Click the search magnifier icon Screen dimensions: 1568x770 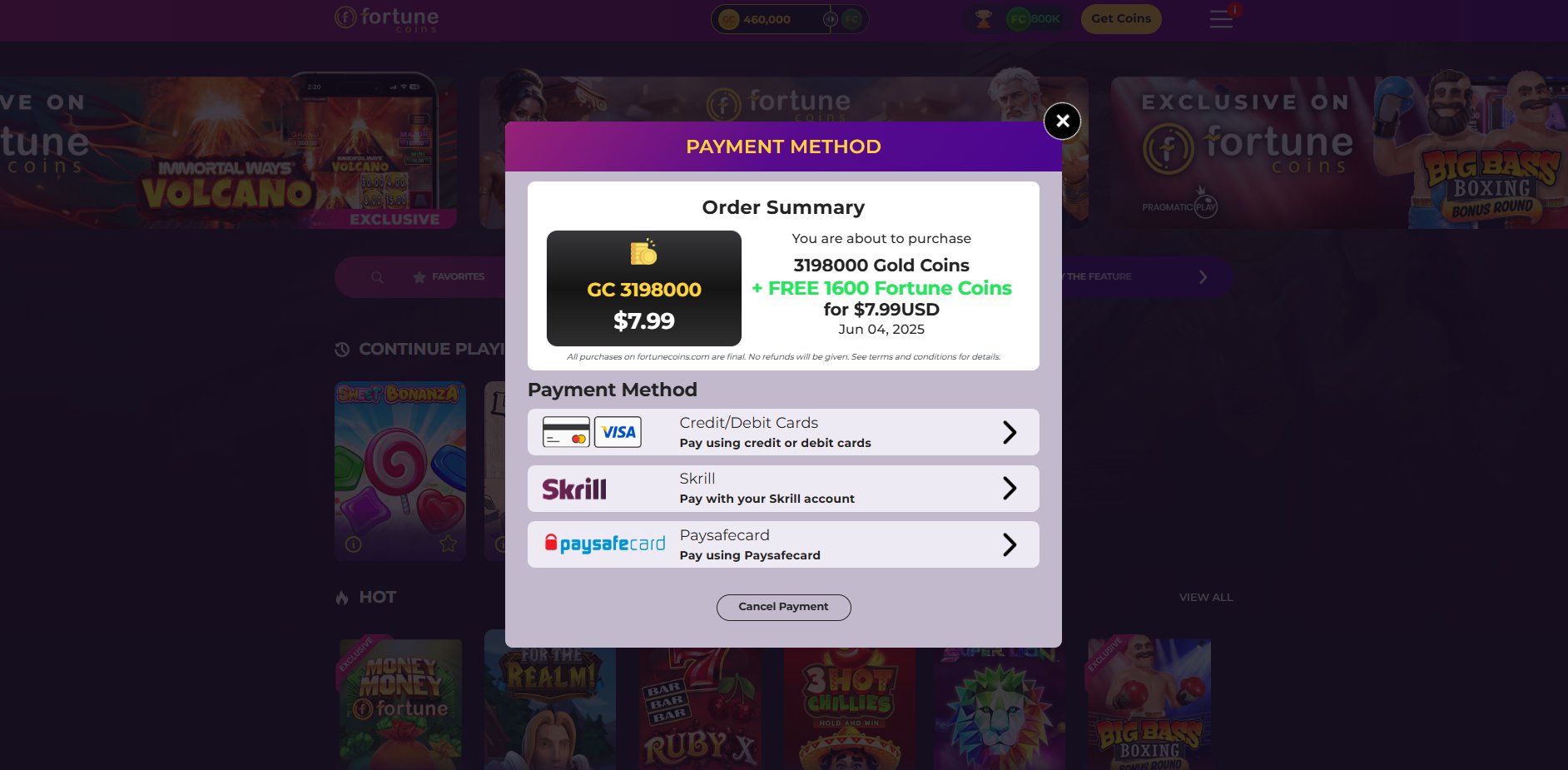[377, 277]
